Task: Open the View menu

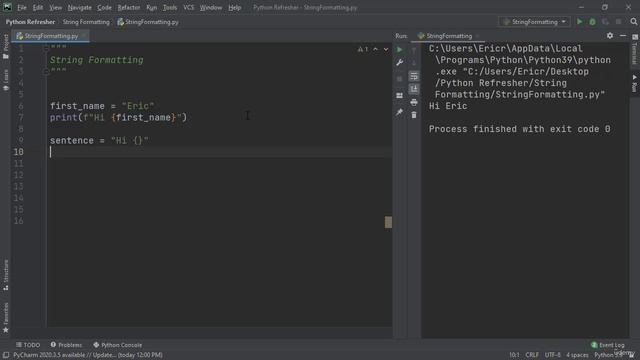Action: pos(56,7)
